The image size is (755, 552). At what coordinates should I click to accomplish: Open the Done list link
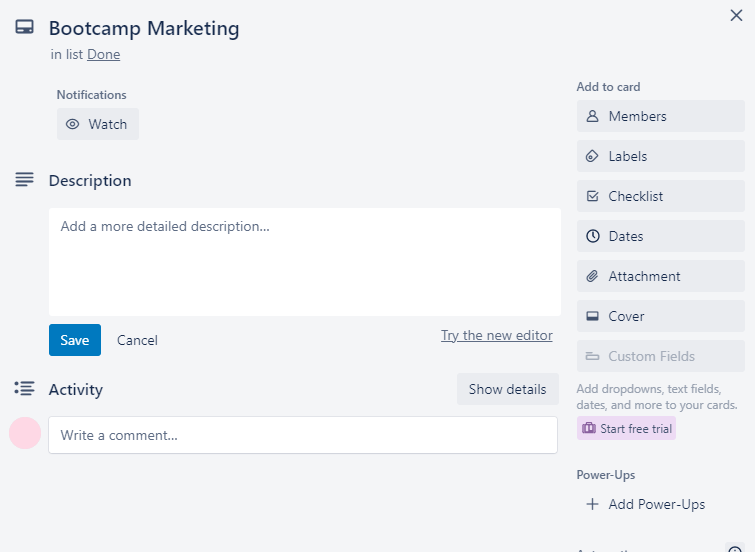104,54
